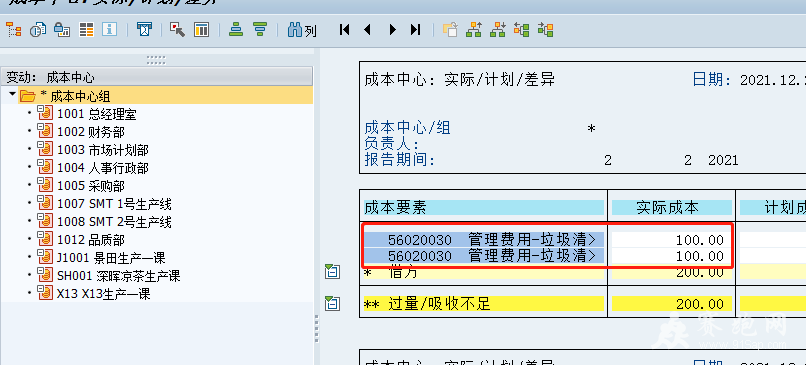The width and height of the screenshot is (806, 365).
Task: Click the binoculars 列 find column button
Action: [302, 30]
